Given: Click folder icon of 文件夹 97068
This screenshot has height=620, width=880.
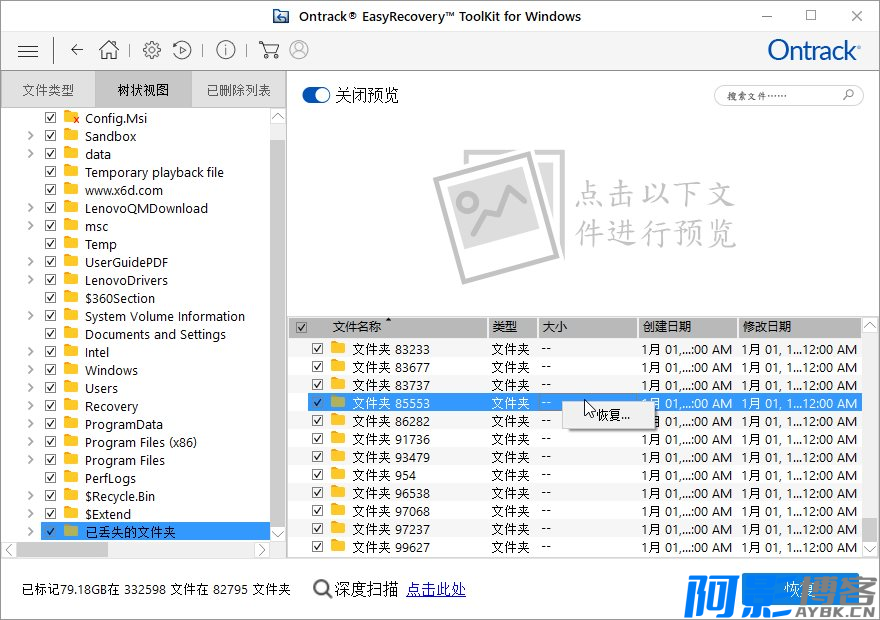Looking at the screenshot, I should [338, 510].
